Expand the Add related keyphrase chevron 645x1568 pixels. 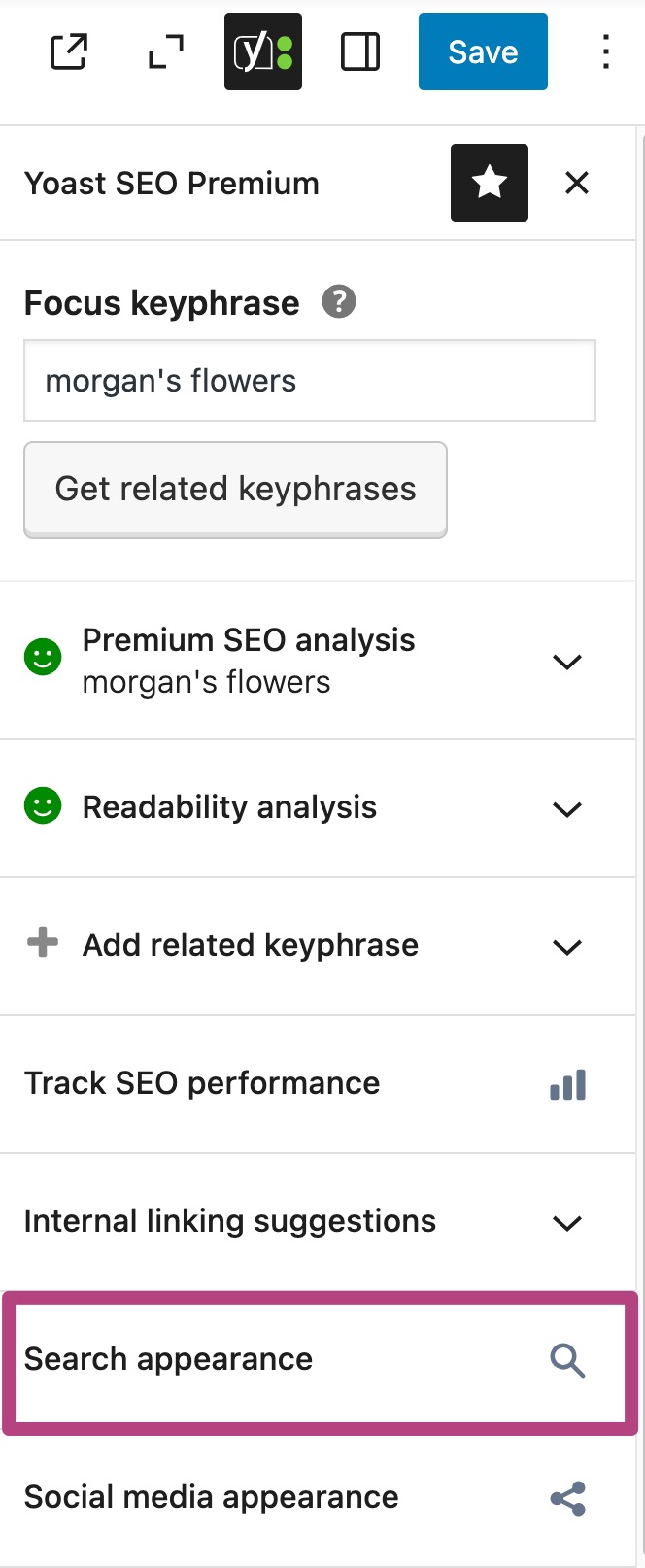point(567,947)
